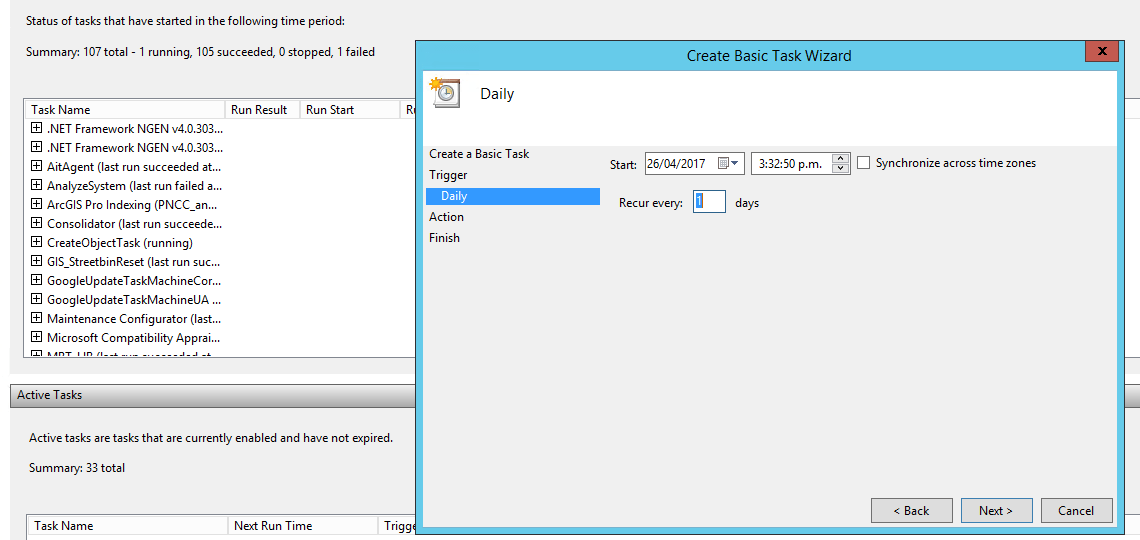Screen dimensions: 1140x540
Task: Expand the Maintenance Configurator task
Action: tap(37, 319)
